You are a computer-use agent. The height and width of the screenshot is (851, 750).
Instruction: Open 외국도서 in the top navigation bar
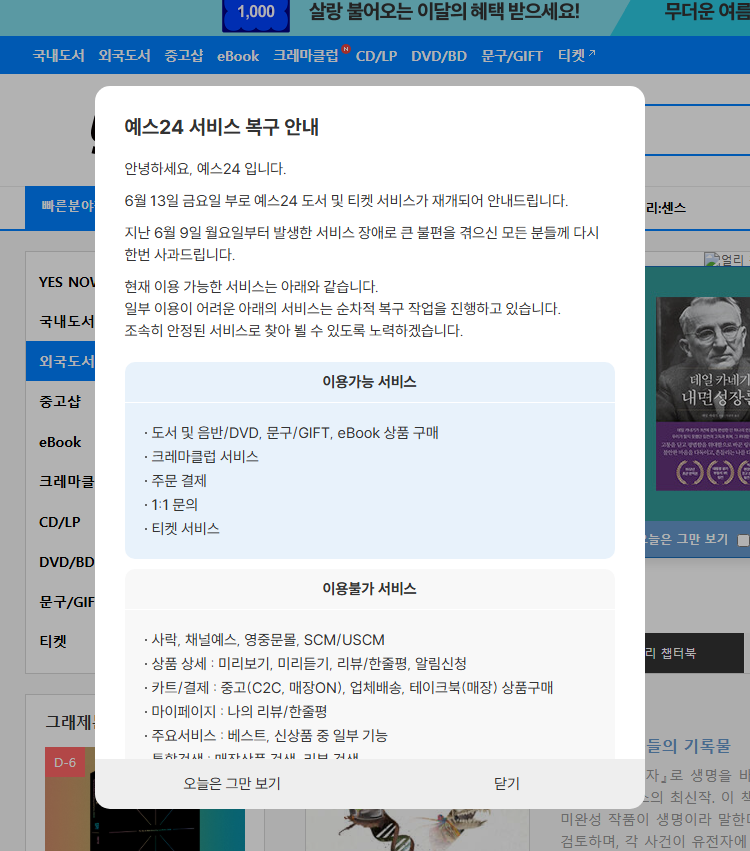tap(124, 56)
